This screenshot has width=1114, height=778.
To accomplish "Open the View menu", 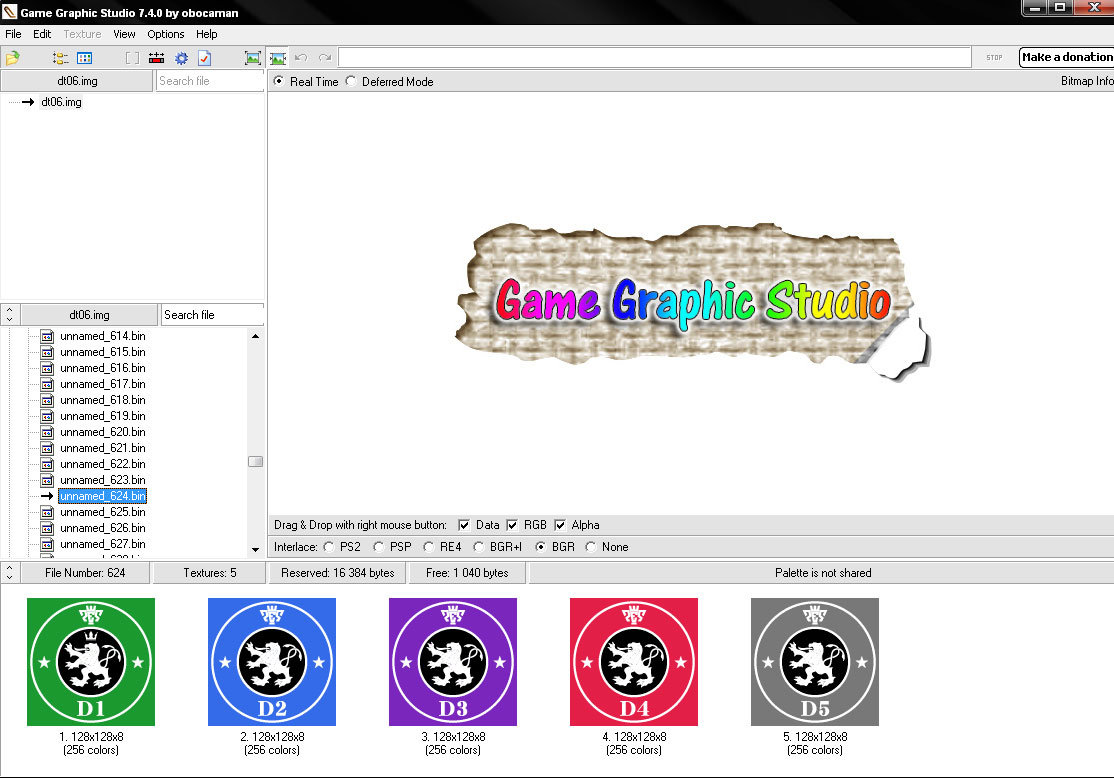I will [124, 34].
